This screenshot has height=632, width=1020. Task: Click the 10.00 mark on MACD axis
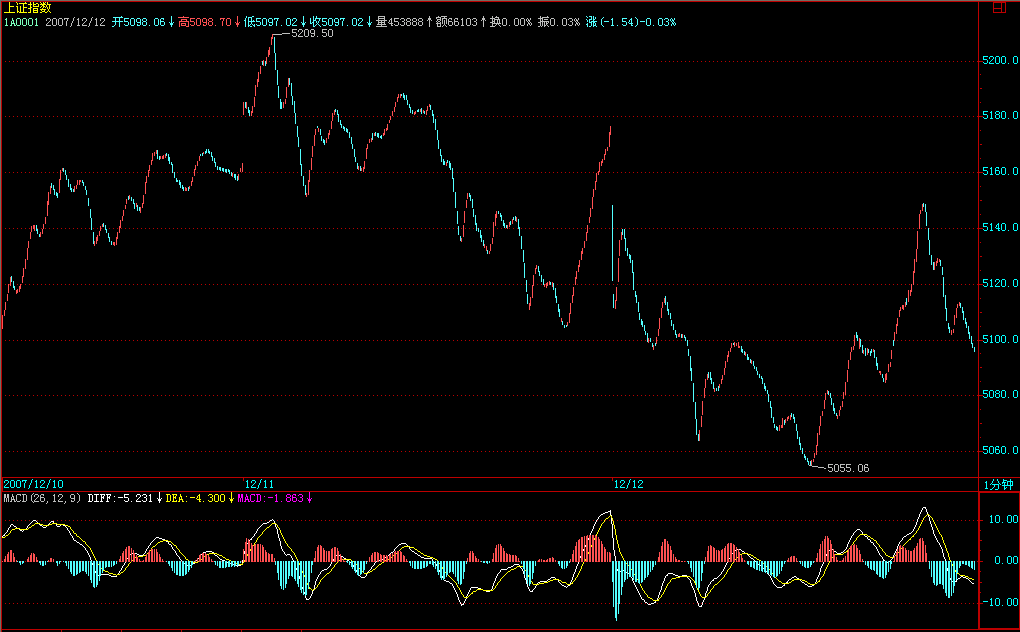click(1002, 520)
